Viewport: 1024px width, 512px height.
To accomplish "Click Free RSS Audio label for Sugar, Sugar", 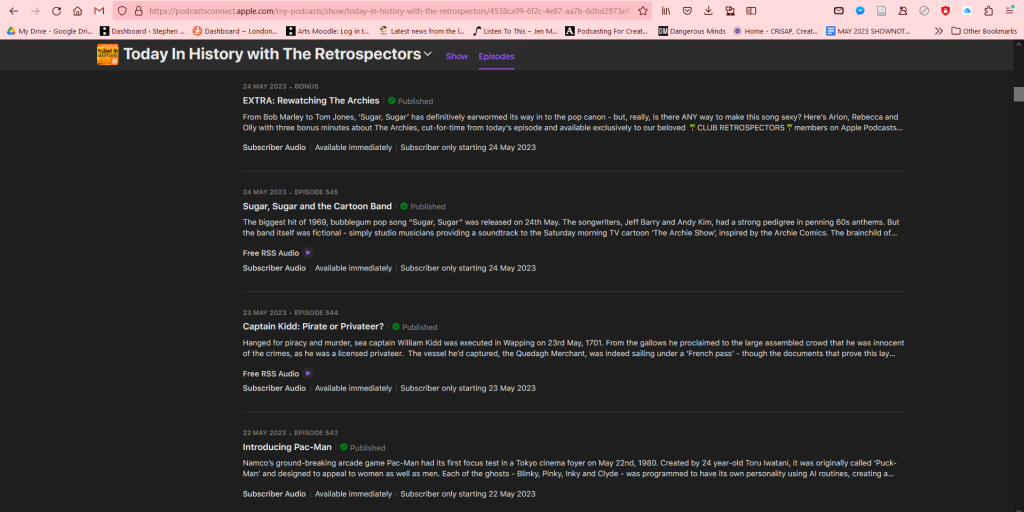I will (271, 253).
